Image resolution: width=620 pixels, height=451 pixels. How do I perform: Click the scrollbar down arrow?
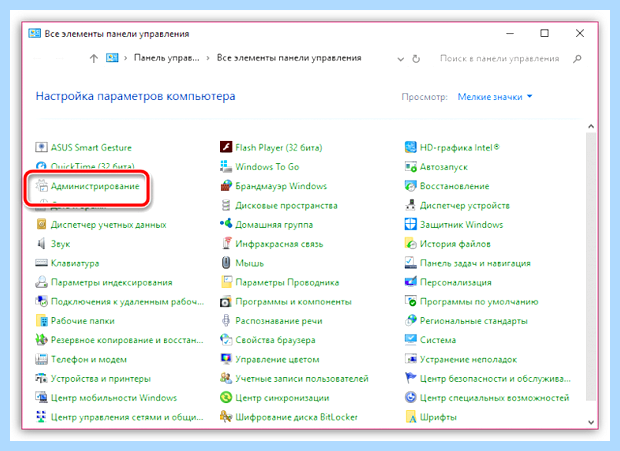tap(591, 422)
